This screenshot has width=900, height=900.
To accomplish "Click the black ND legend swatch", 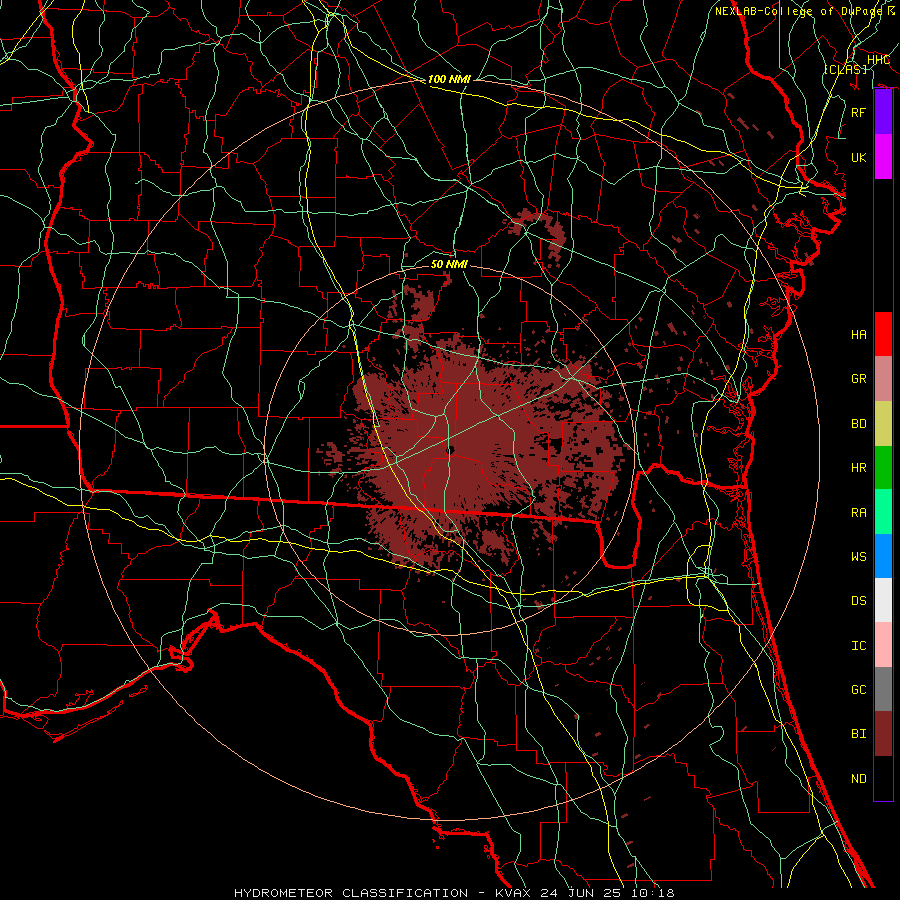I will (x=883, y=778).
